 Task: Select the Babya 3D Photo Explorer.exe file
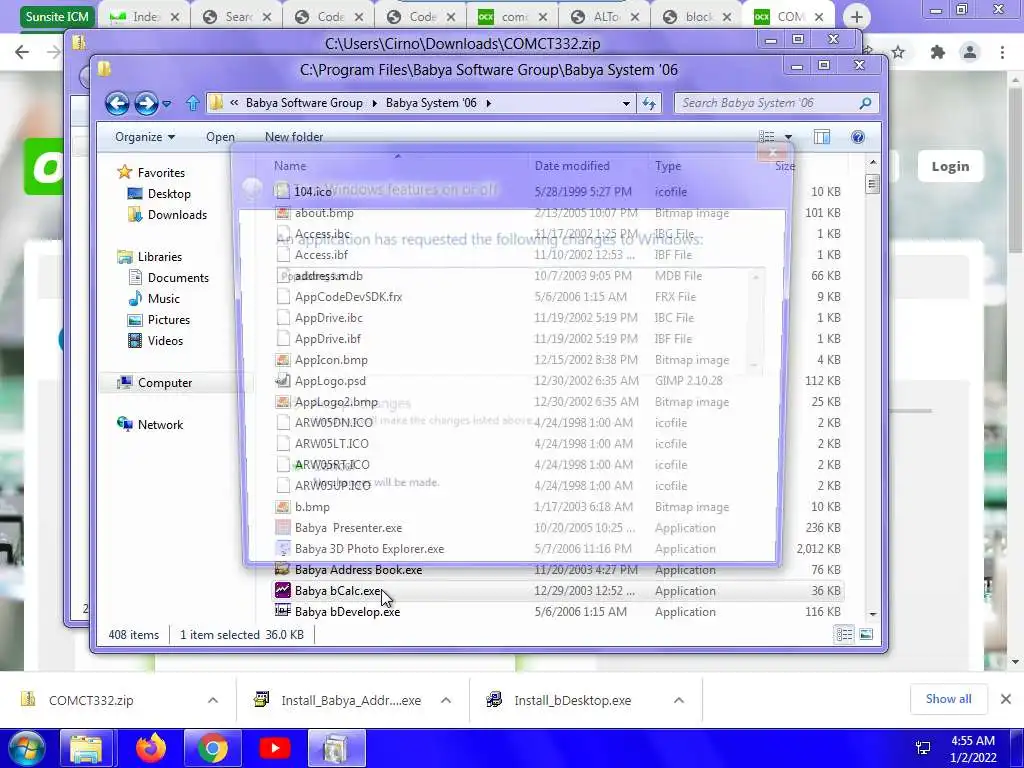pyautogui.click(x=558, y=549)
